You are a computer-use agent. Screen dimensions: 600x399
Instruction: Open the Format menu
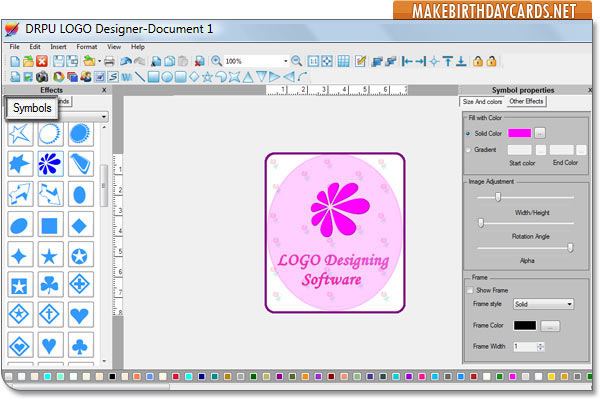tap(86, 47)
